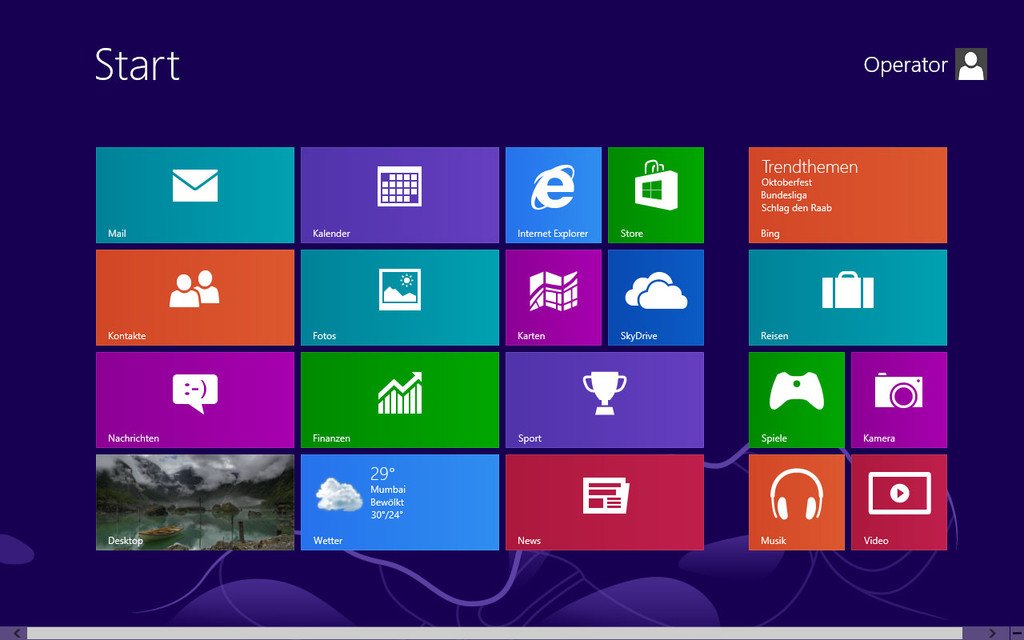
Task: Launch the Kamera tile
Action: click(898, 399)
